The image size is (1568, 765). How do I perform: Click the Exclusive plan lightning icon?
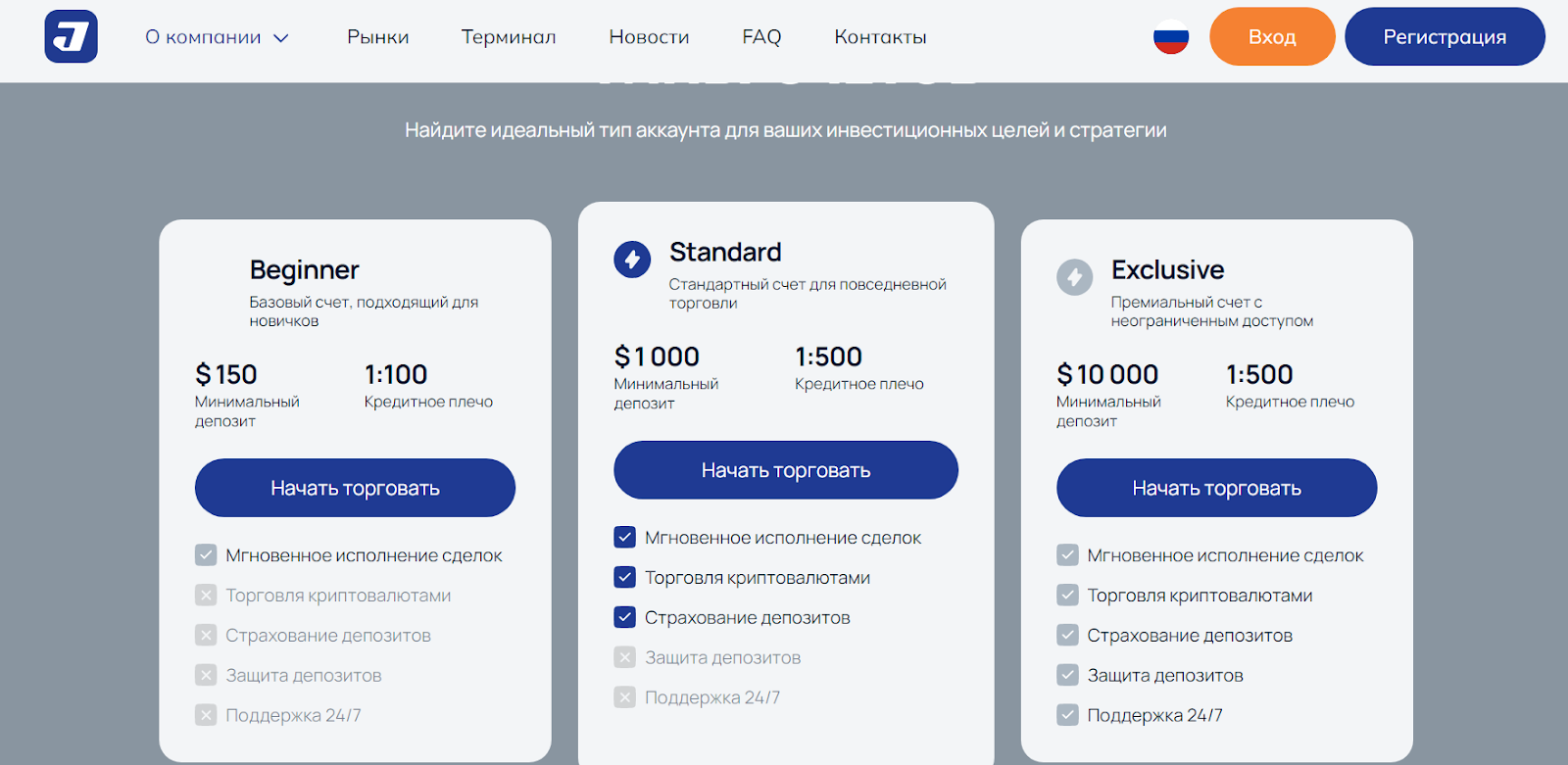point(1074,277)
